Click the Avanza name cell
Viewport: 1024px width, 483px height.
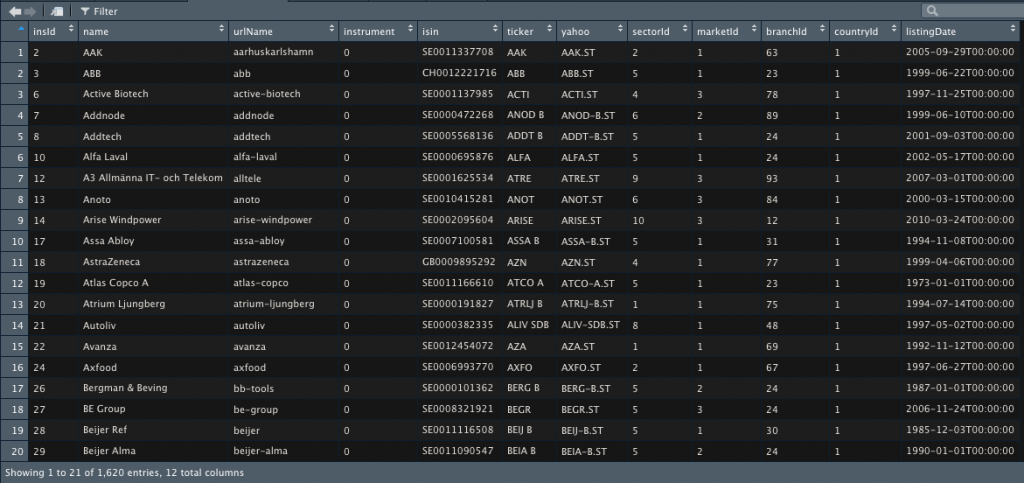(x=153, y=346)
